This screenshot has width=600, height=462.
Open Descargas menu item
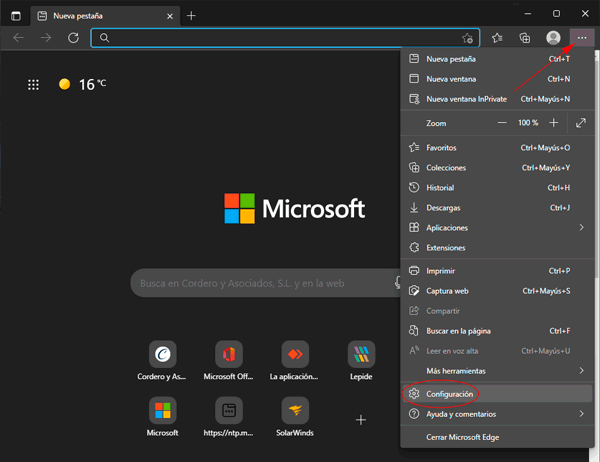[496, 207]
